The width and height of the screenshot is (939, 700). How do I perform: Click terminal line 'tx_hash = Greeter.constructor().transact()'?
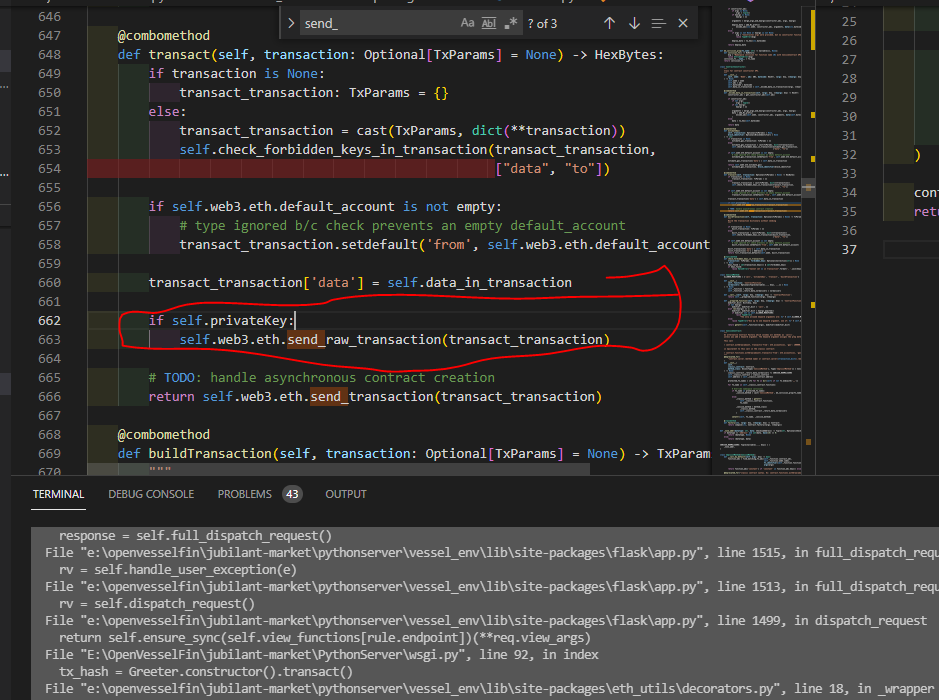(x=206, y=671)
